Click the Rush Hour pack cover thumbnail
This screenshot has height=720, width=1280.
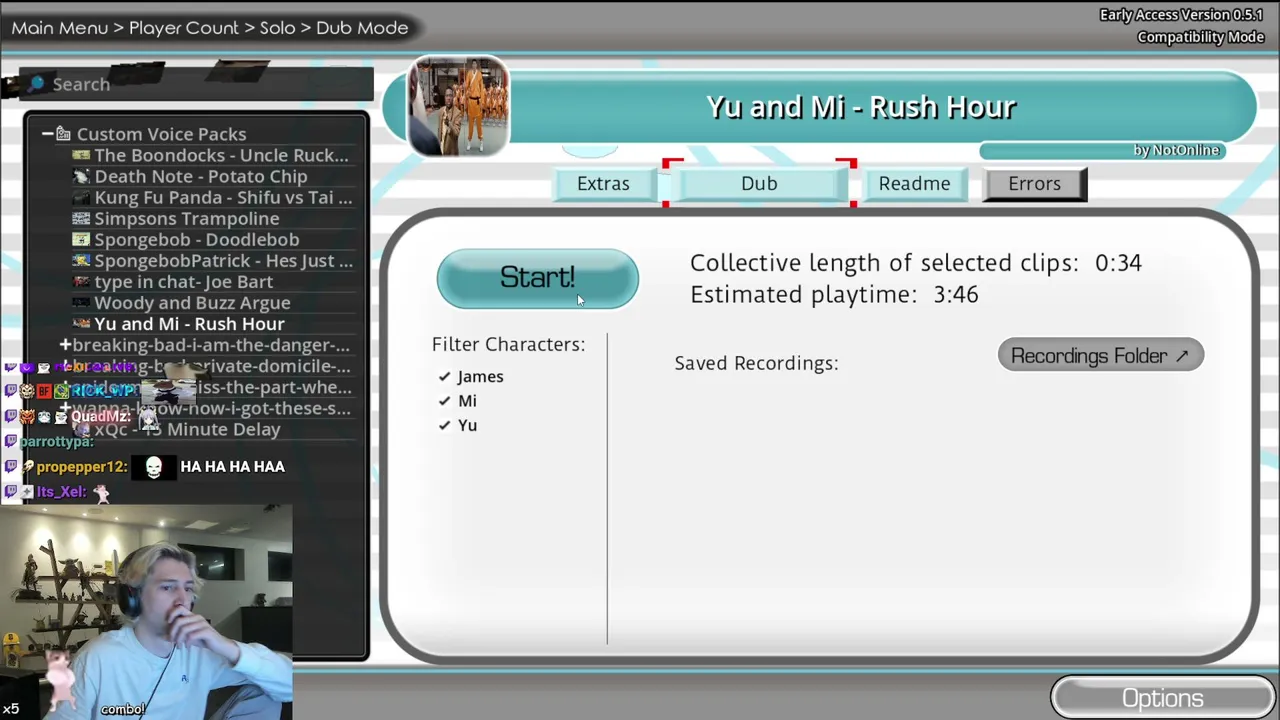[x=459, y=106]
